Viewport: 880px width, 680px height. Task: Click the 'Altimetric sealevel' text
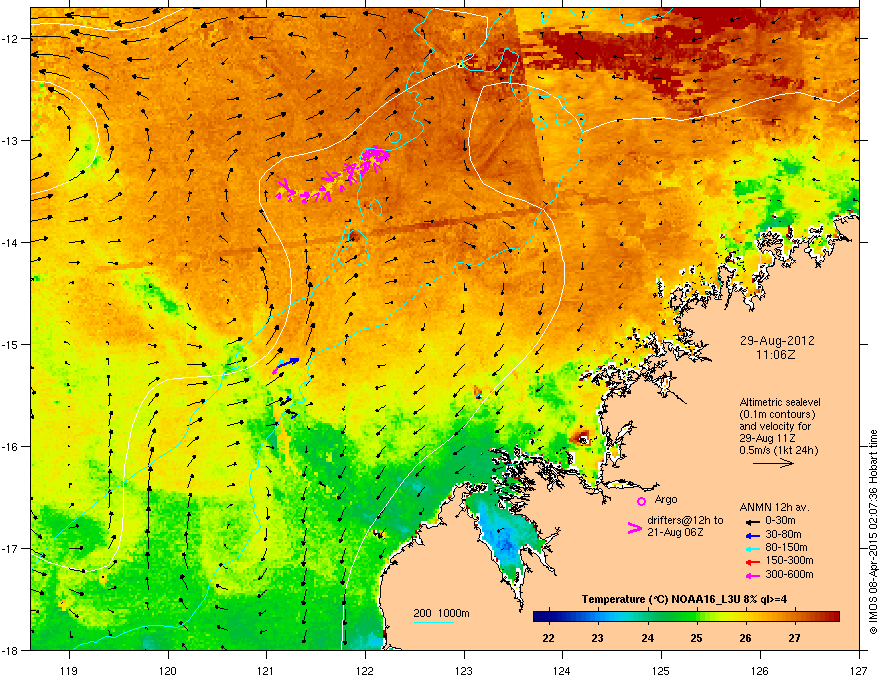click(780, 402)
